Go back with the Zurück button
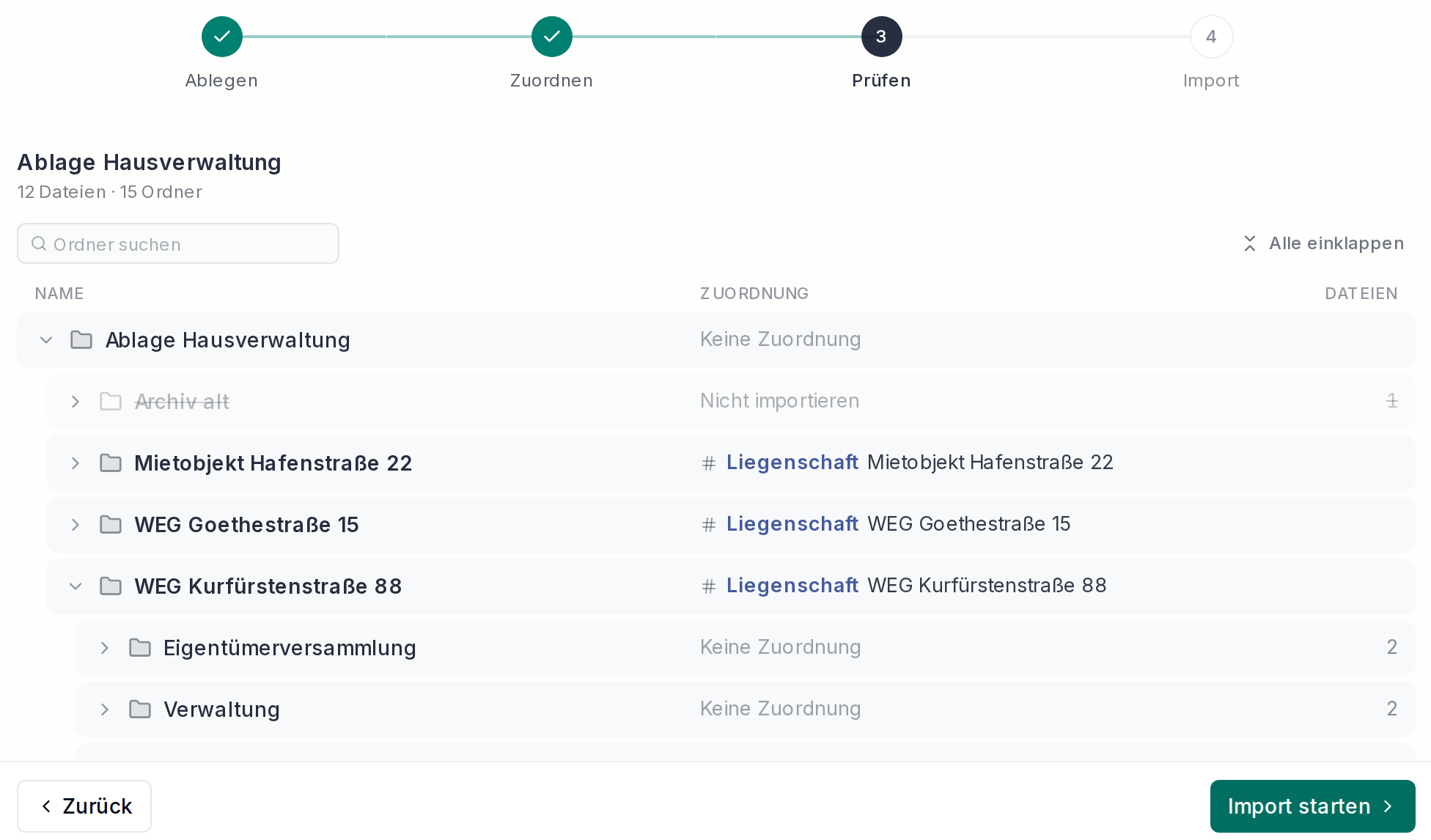This screenshot has width=1431, height=840. (84, 806)
